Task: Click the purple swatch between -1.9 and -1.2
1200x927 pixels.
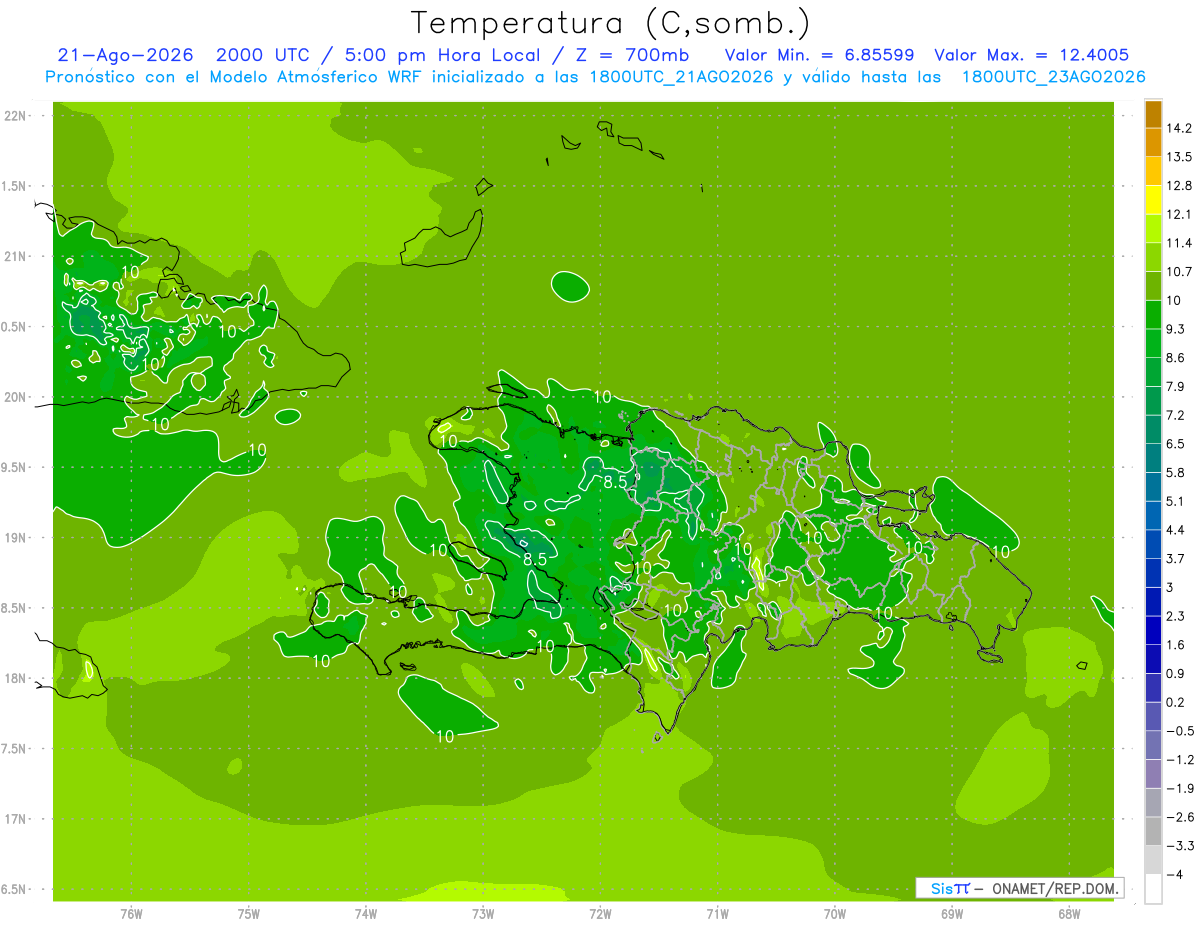Action: pyautogui.click(x=1153, y=774)
